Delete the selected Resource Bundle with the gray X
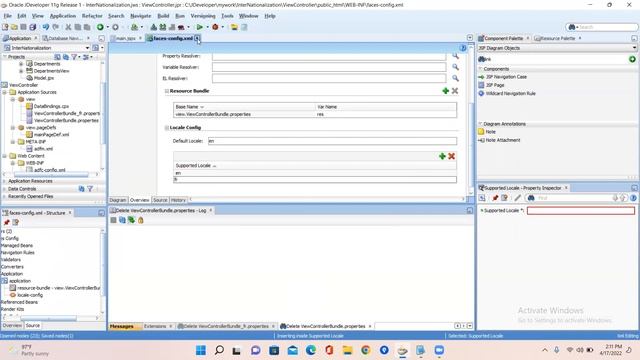Screen dimensions: 640x360 coord(455,91)
